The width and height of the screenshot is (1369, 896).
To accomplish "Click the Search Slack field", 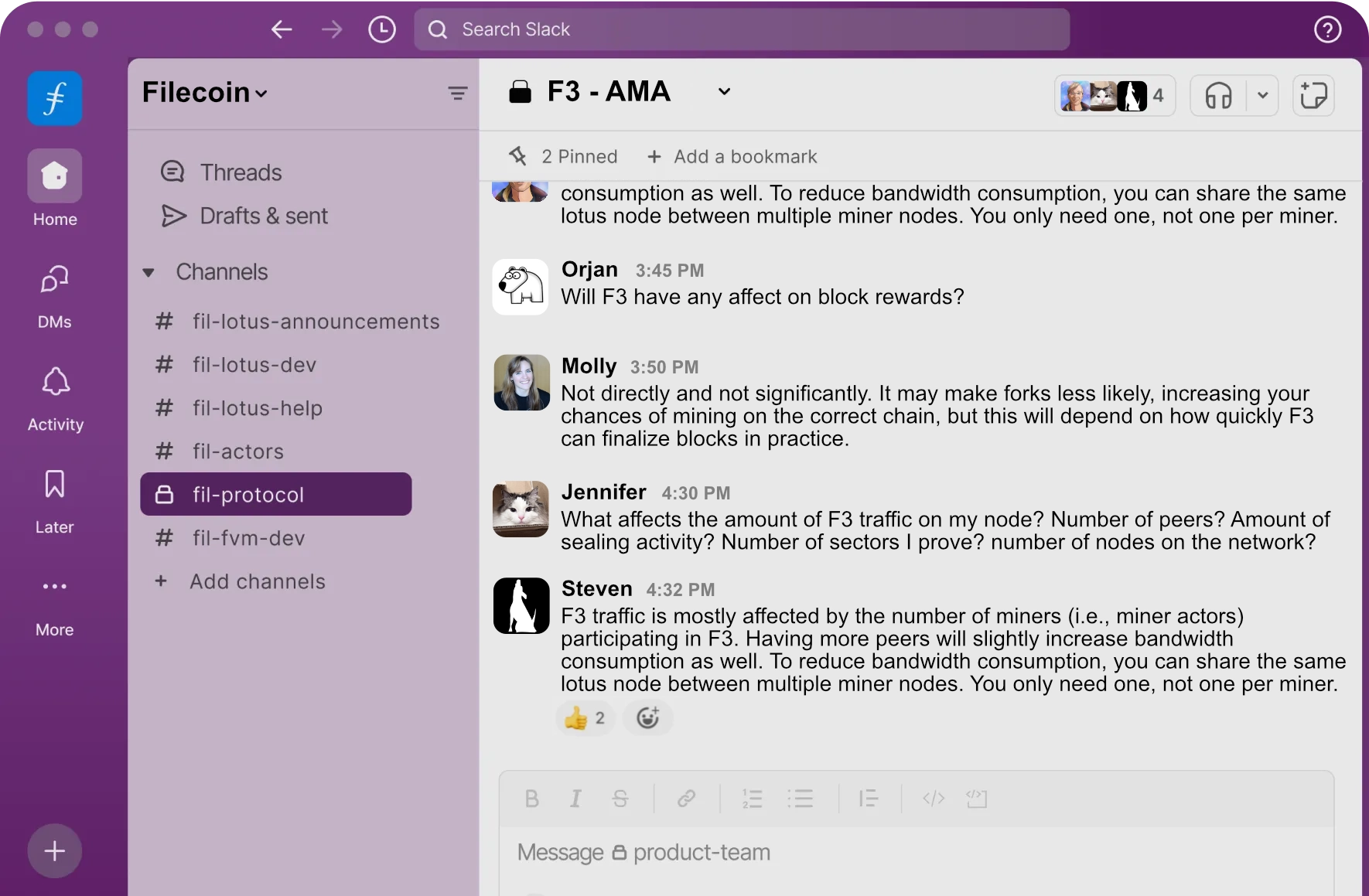I will pos(741,29).
